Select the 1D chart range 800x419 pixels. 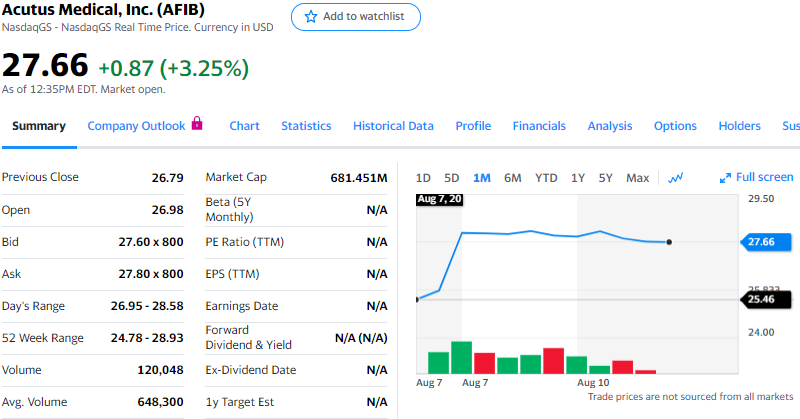pyautogui.click(x=423, y=178)
